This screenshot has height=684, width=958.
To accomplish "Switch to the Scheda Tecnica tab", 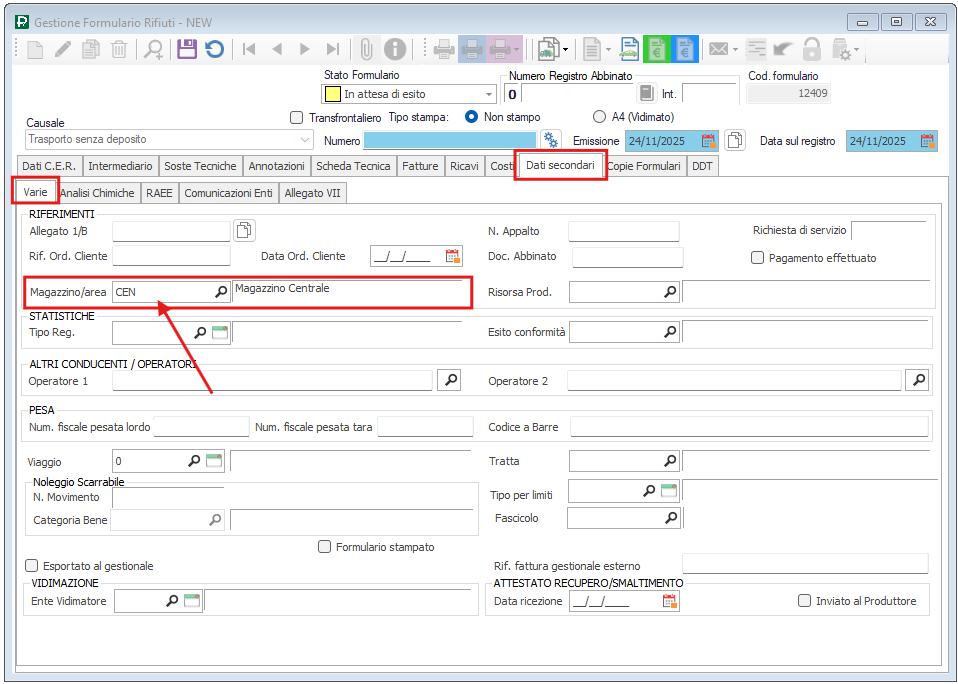I will 354,166.
